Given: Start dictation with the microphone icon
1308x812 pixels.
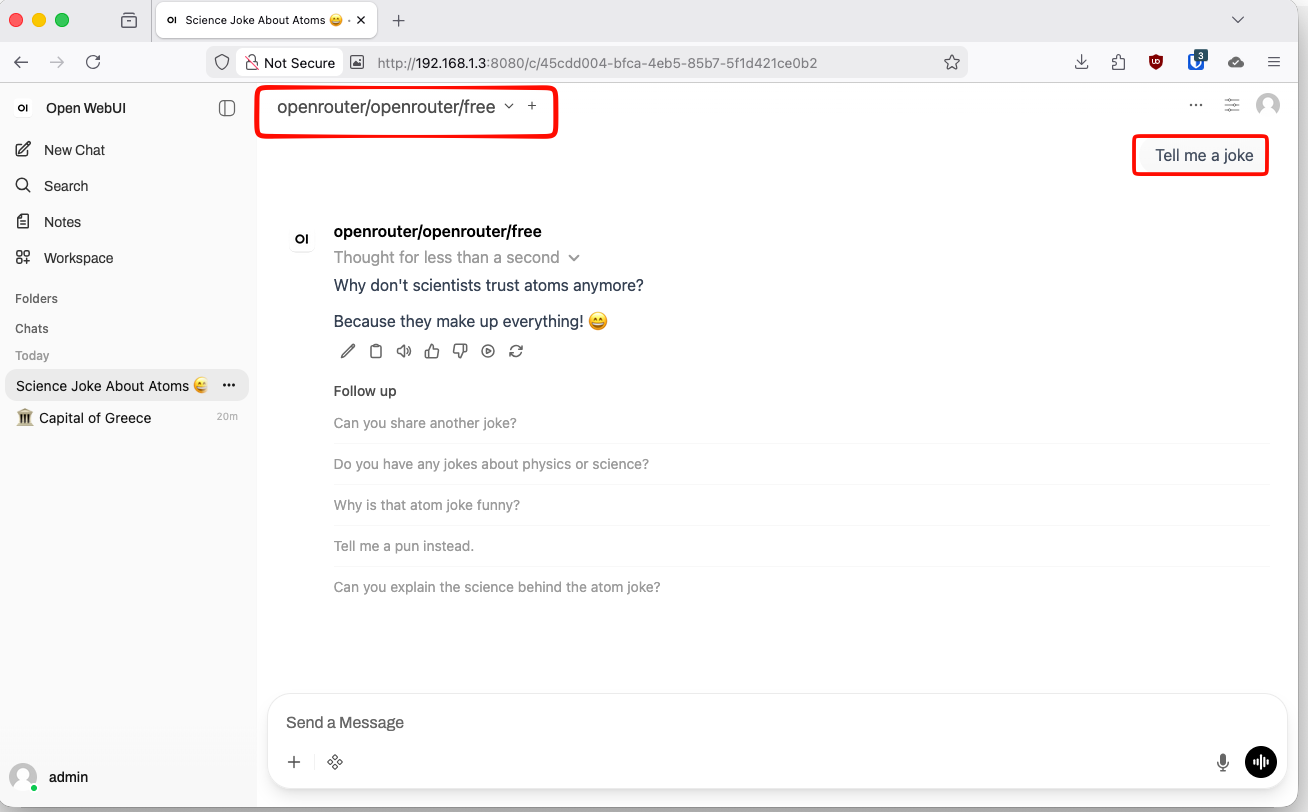Looking at the screenshot, I should [1222, 762].
